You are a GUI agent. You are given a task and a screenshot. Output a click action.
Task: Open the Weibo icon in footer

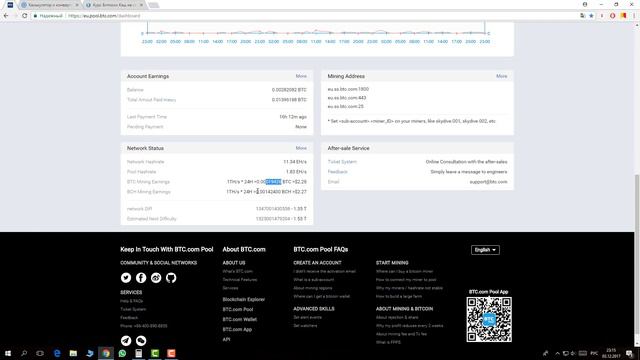(x=156, y=278)
